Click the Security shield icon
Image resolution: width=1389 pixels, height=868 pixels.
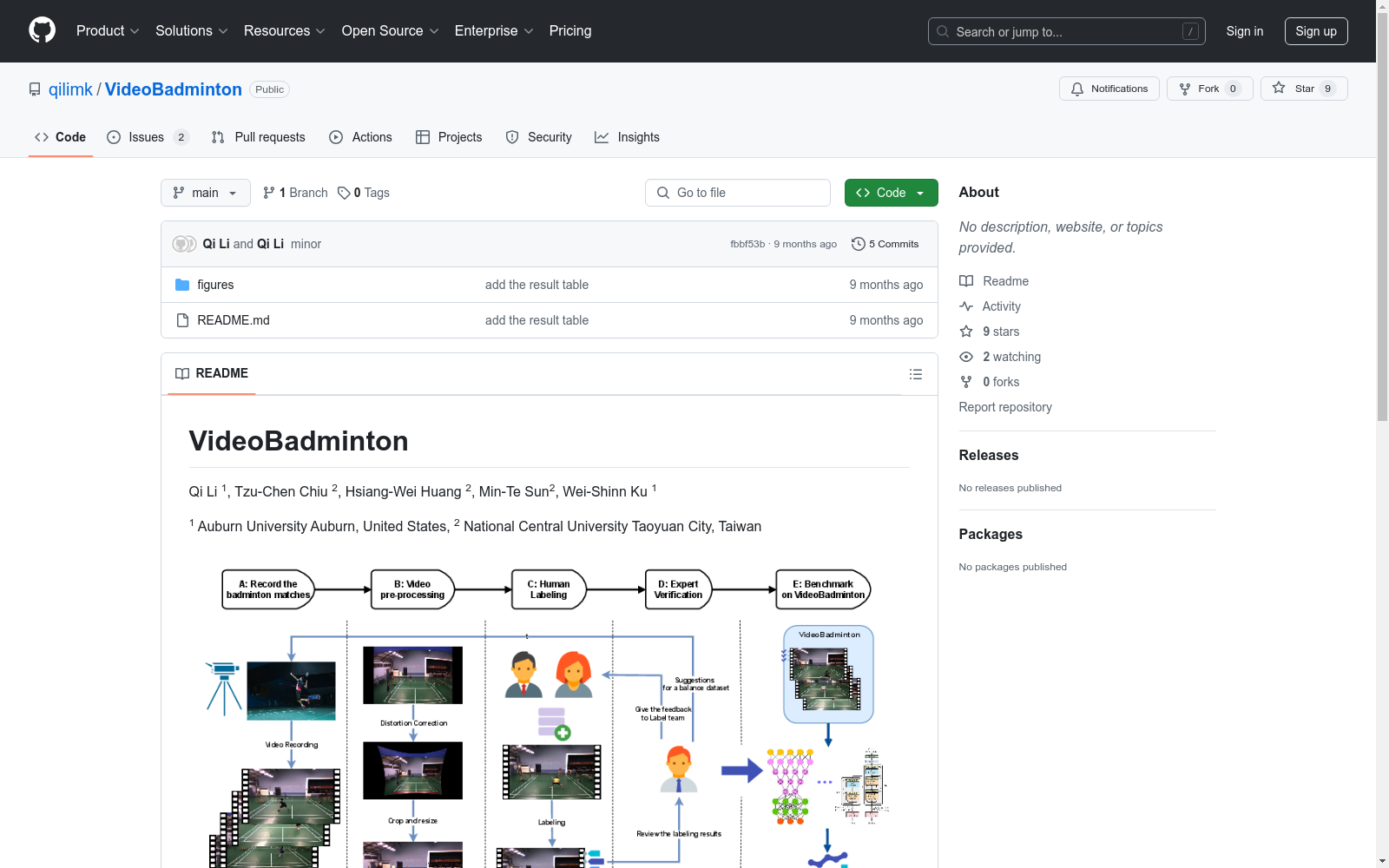(512, 137)
